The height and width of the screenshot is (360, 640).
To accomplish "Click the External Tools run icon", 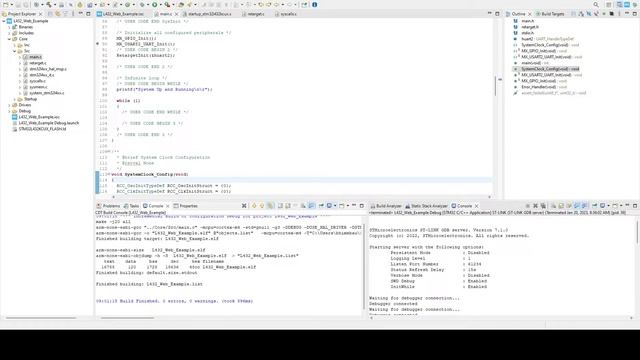I will pyautogui.click(x=167, y=5).
